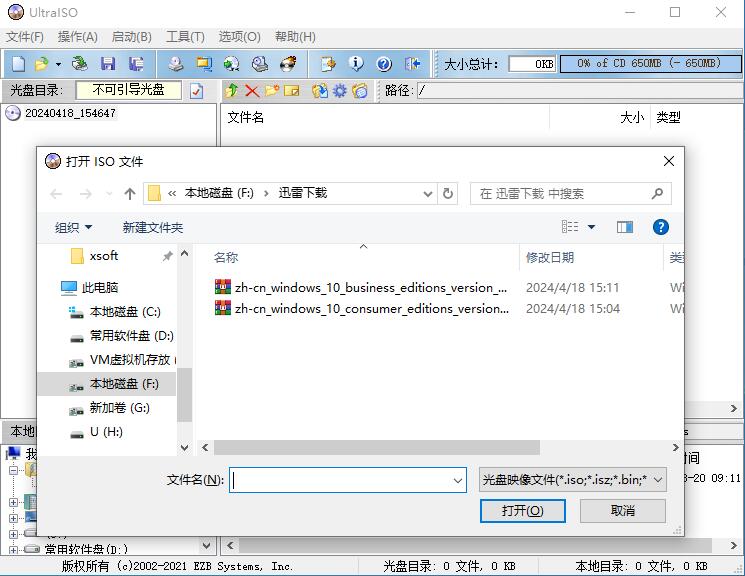Open the 组织 dropdown menu
This screenshot has width=745, height=576.
(x=73, y=228)
